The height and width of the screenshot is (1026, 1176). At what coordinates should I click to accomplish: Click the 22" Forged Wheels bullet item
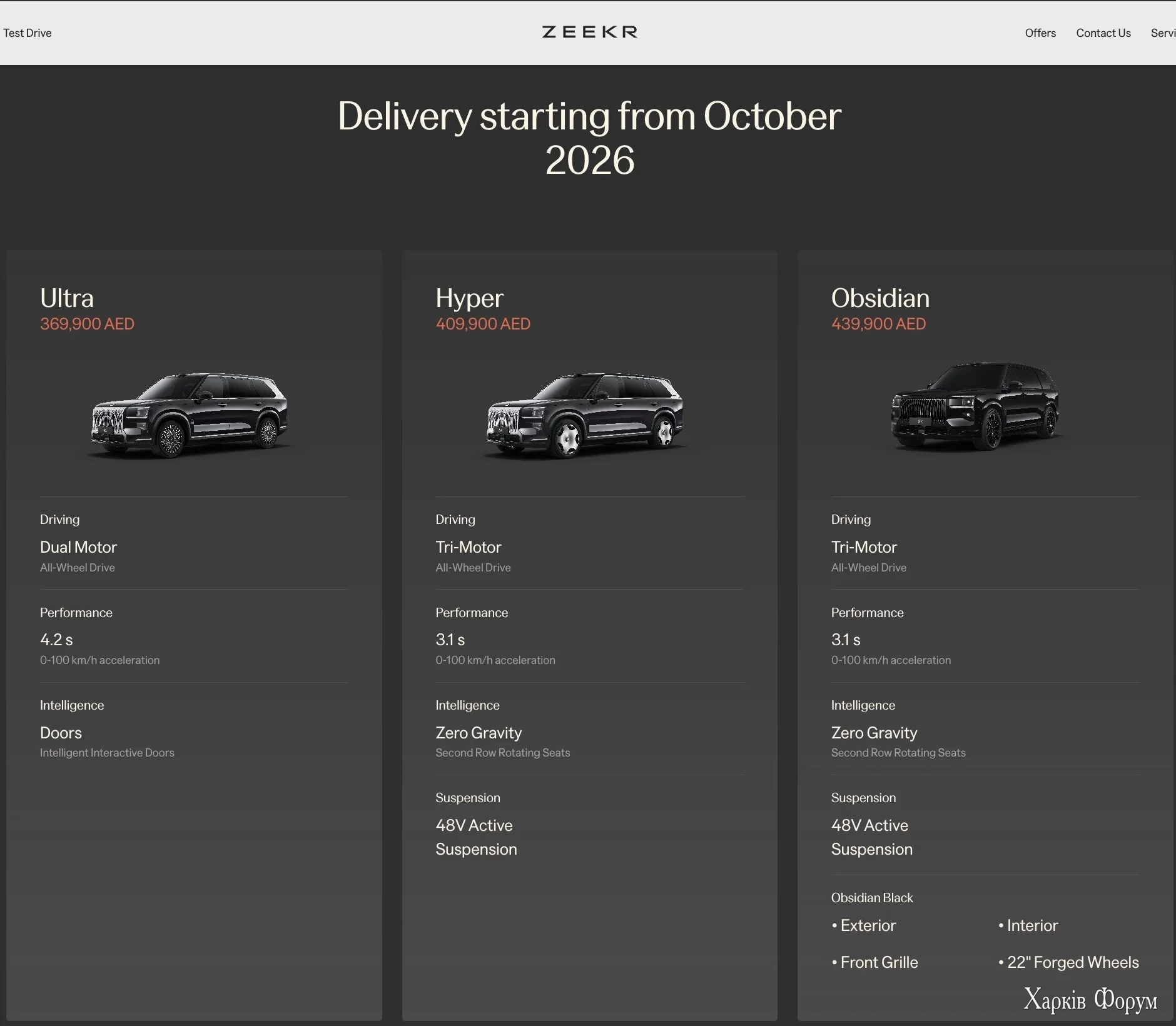(1068, 962)
